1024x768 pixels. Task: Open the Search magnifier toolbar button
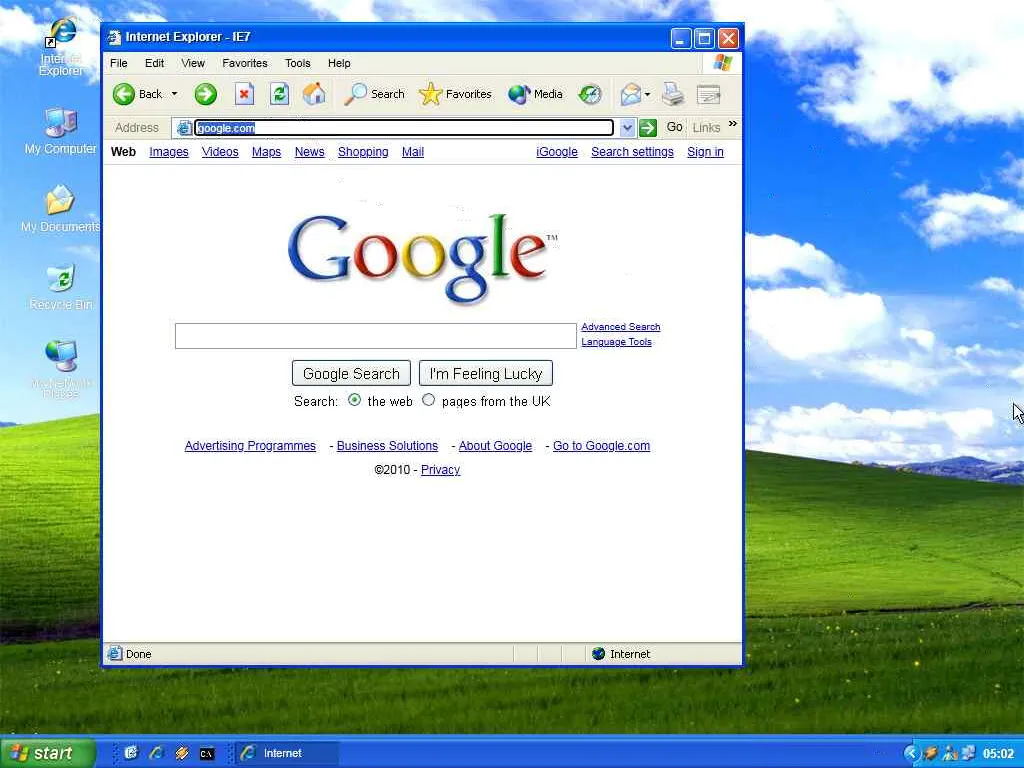[374, 94]
